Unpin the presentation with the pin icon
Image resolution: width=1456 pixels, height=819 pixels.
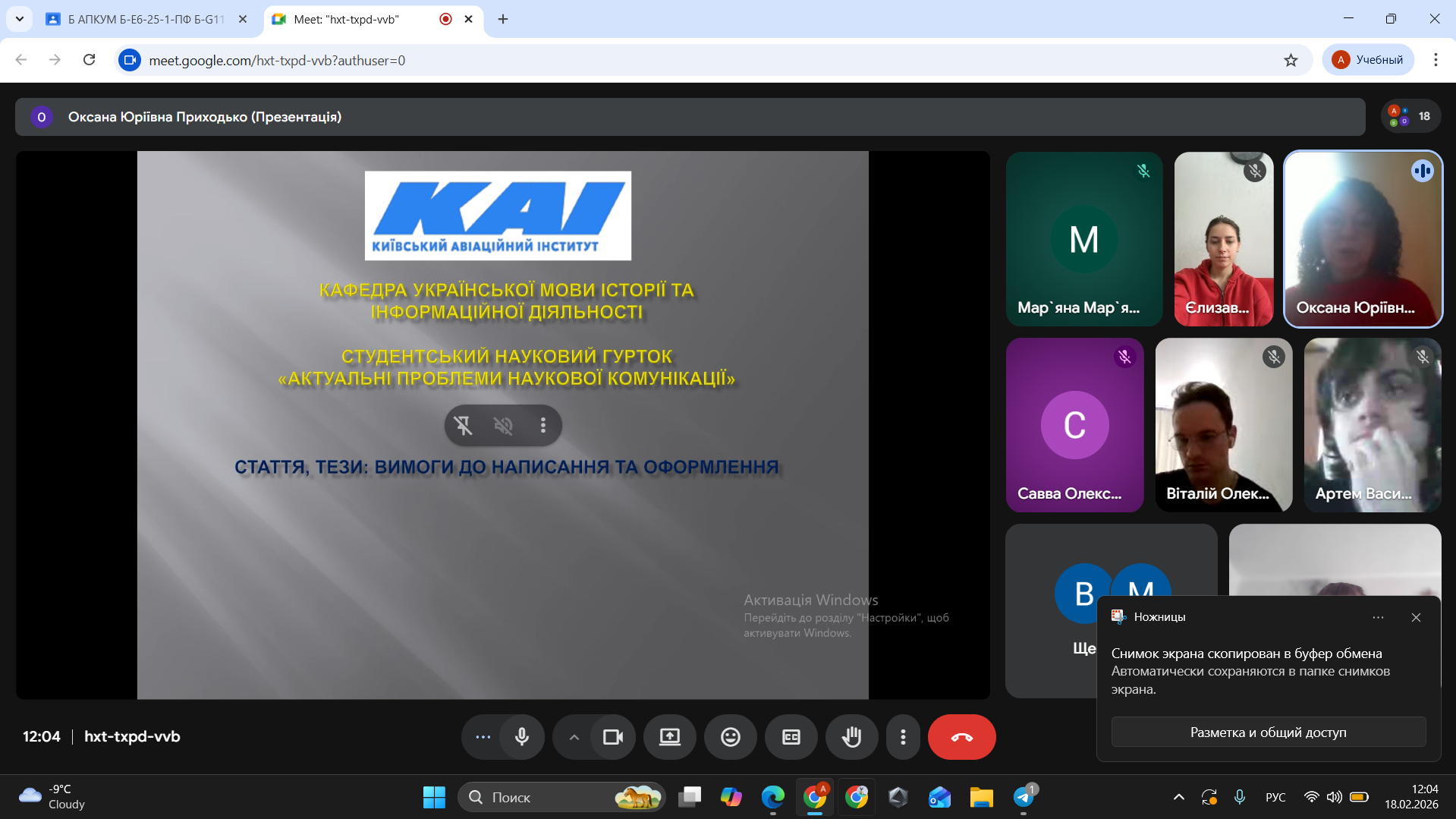464,425
